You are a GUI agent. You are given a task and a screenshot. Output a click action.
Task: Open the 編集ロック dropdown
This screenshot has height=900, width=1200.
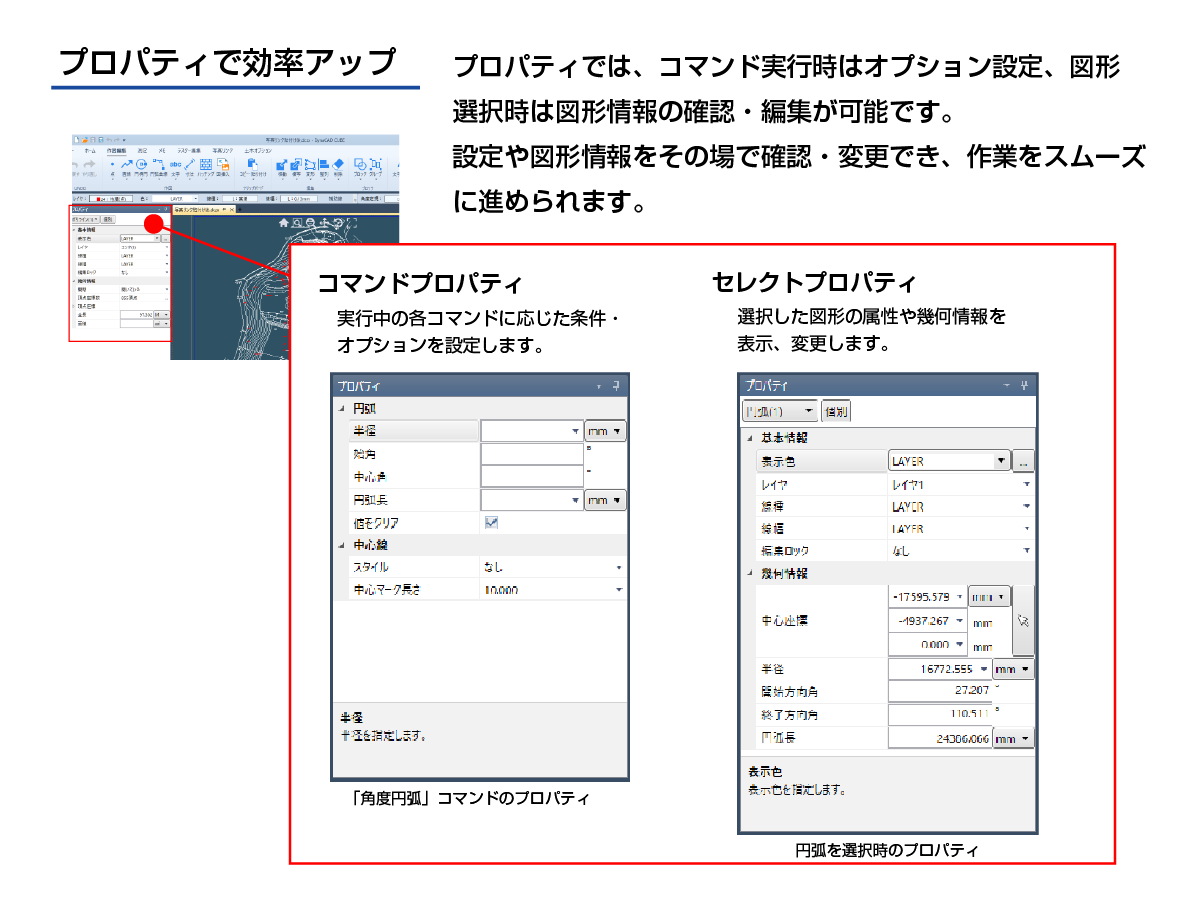point(1026,551)
